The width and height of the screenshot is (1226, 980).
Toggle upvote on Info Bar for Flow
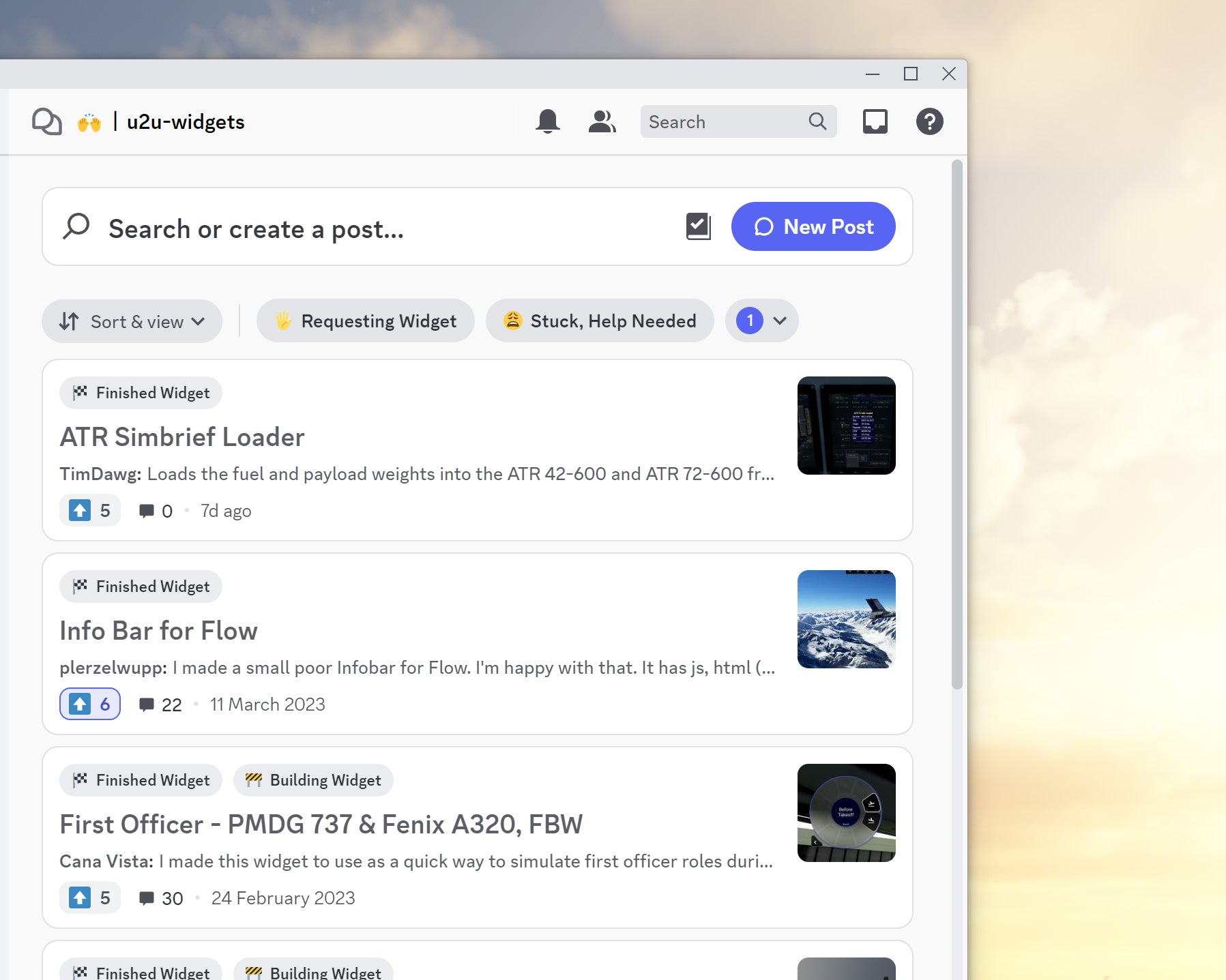coord(90,704)
